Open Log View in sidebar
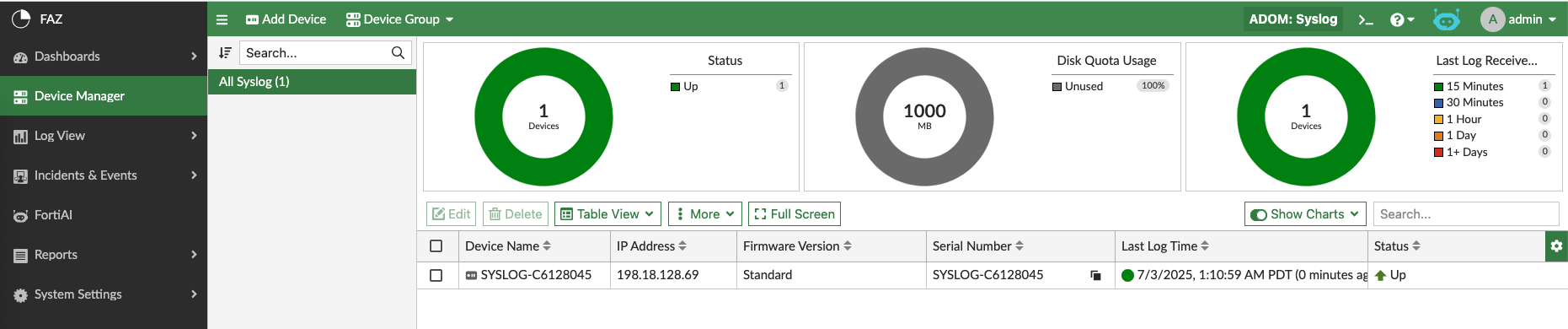 click(104, 136)
